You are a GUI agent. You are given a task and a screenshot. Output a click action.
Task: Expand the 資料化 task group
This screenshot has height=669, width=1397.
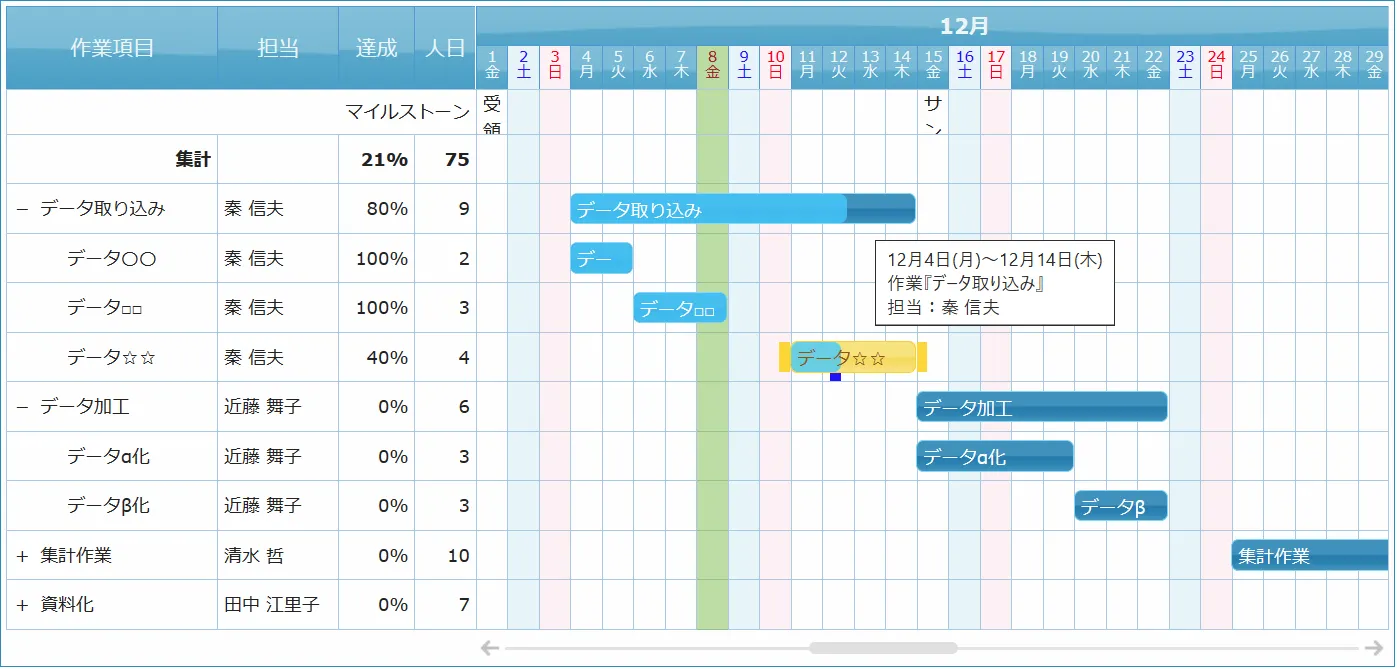tap(22, 605)
